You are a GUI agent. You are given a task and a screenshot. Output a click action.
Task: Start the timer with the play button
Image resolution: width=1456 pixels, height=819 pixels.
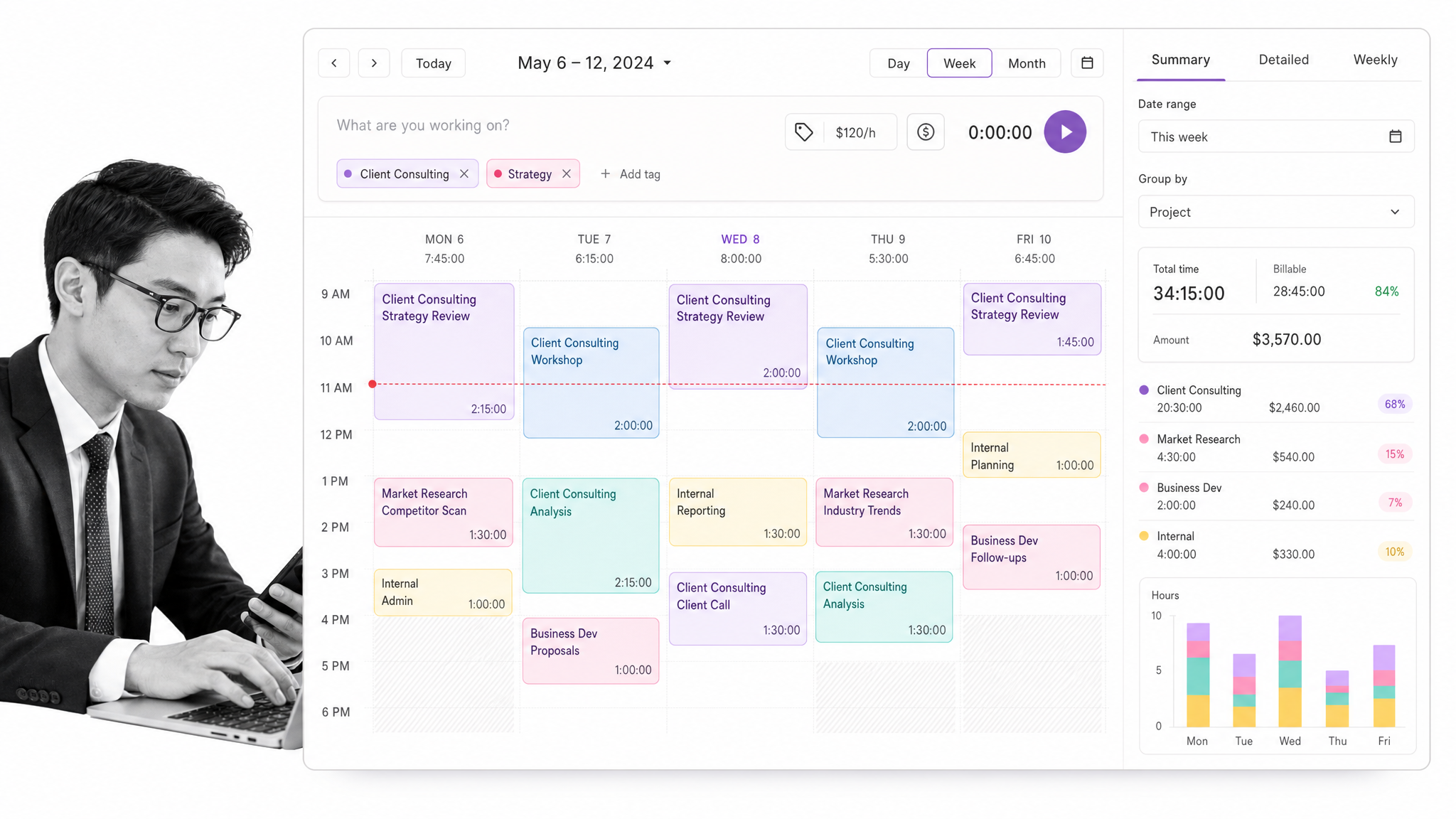(1065, 132)
